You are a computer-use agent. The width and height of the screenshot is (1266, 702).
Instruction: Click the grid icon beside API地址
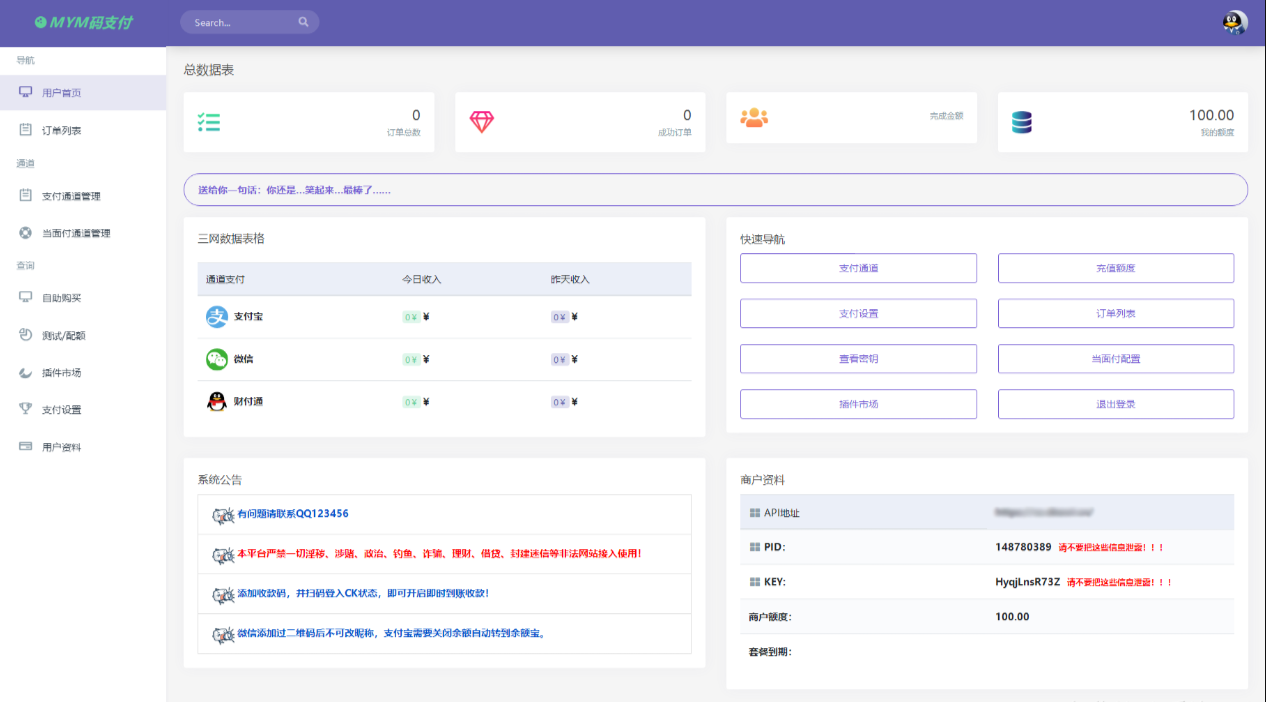755,513
